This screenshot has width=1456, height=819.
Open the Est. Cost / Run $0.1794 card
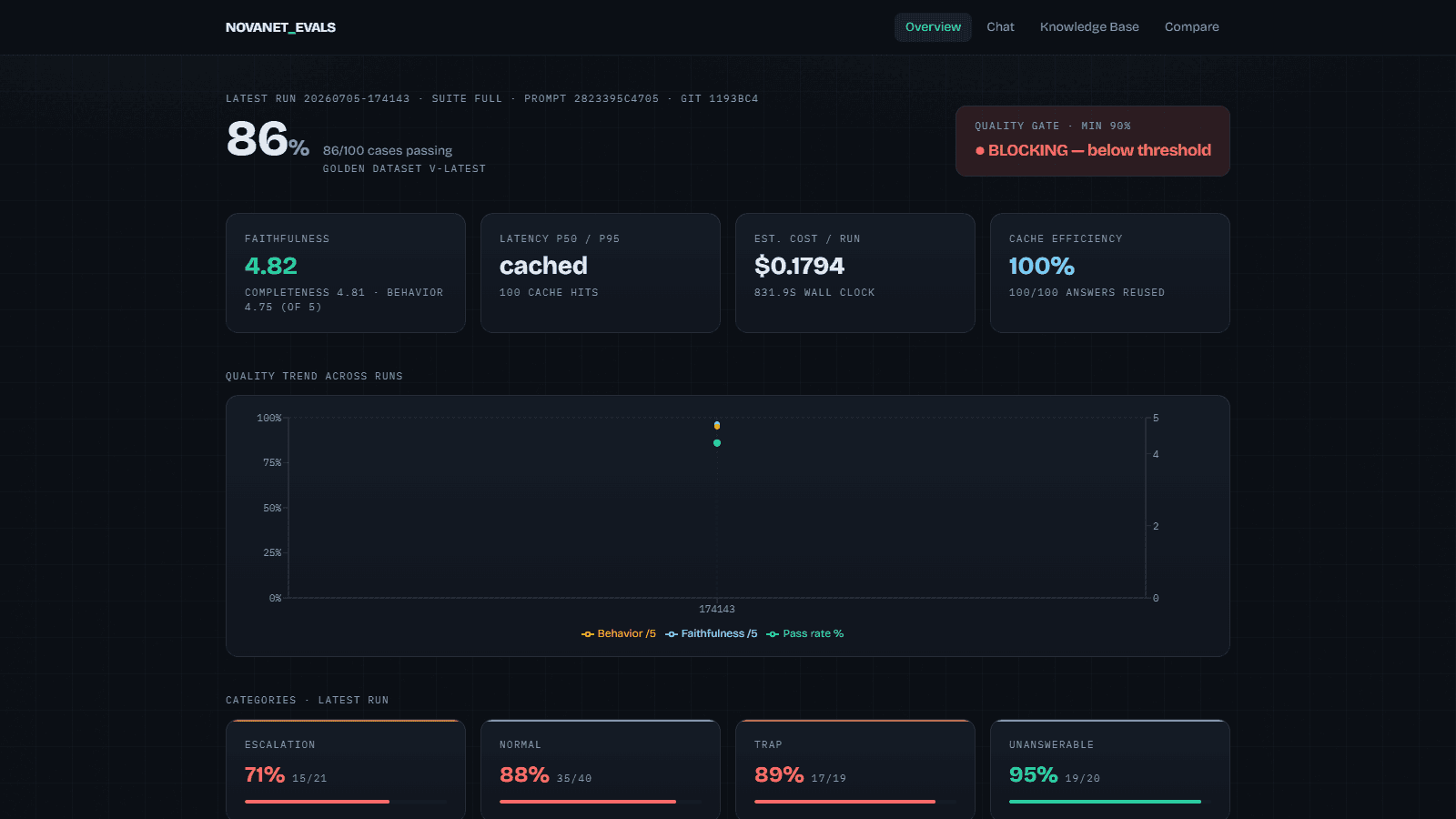(x=855, y=273)
